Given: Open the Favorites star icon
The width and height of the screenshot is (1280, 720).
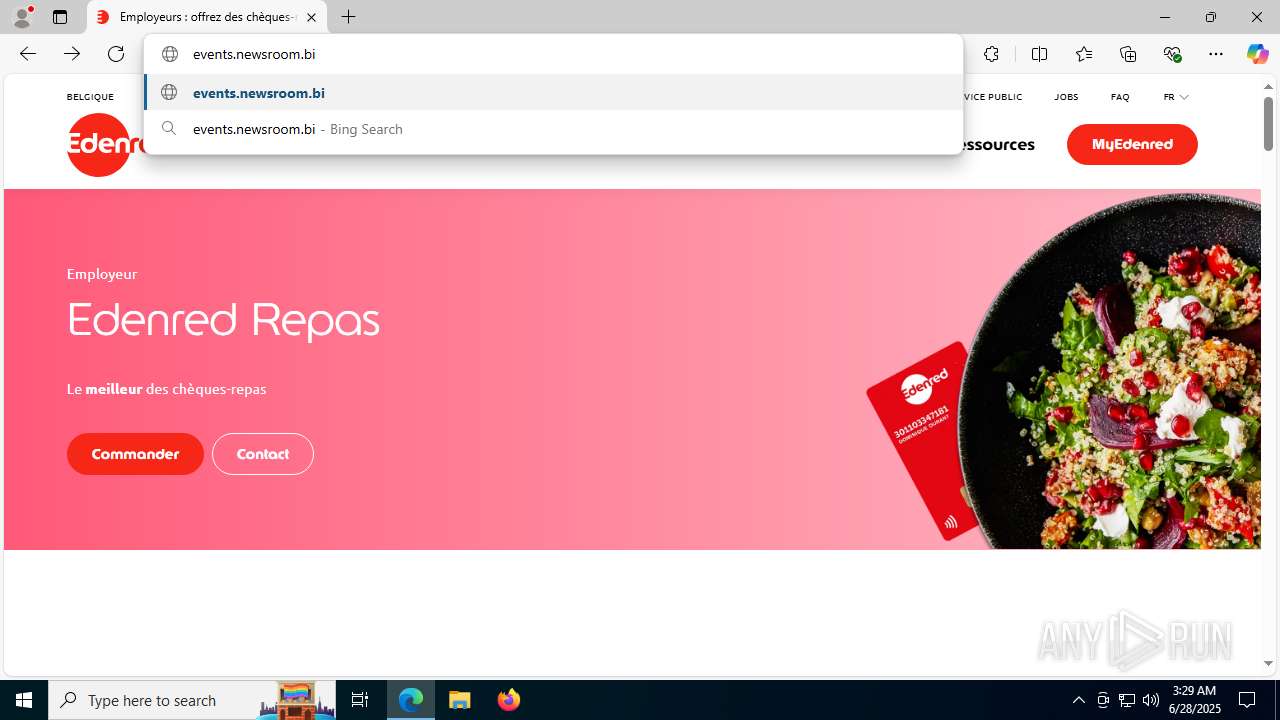Looking at the screenshot, I should tap(1084, 54).
